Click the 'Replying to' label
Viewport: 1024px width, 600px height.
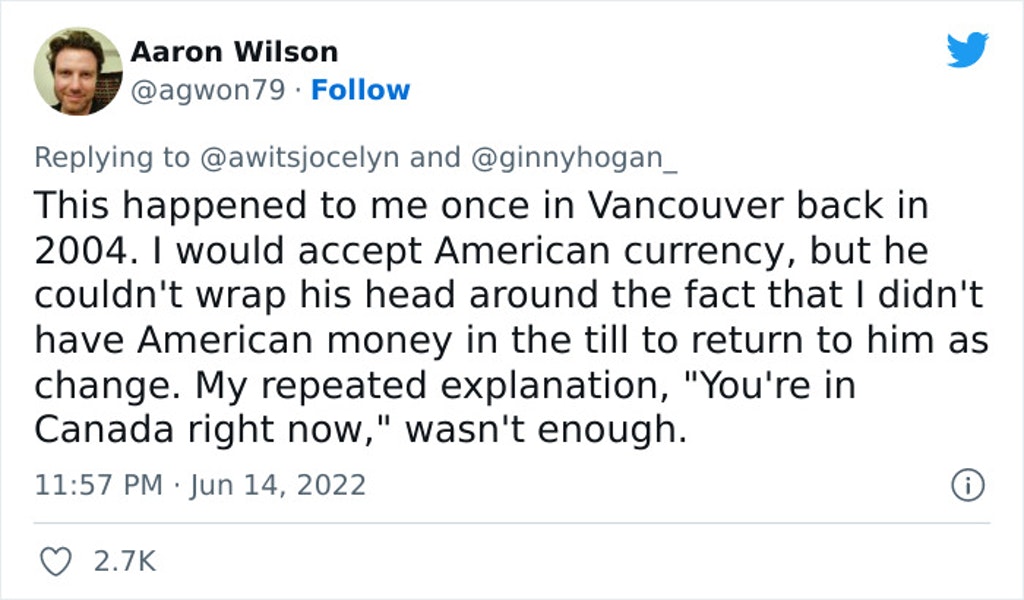coord(112,157)
